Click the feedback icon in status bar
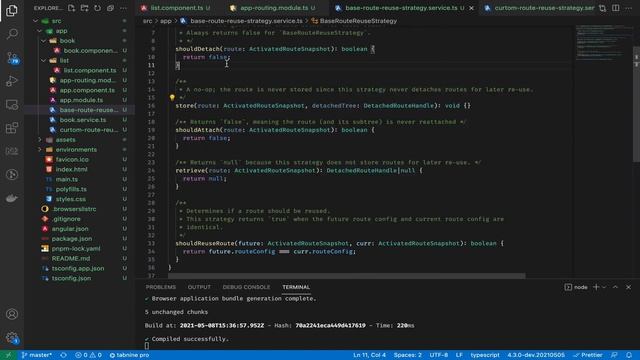Image resolution: width=640 pixels, height=360 pixels. [614, 355]
